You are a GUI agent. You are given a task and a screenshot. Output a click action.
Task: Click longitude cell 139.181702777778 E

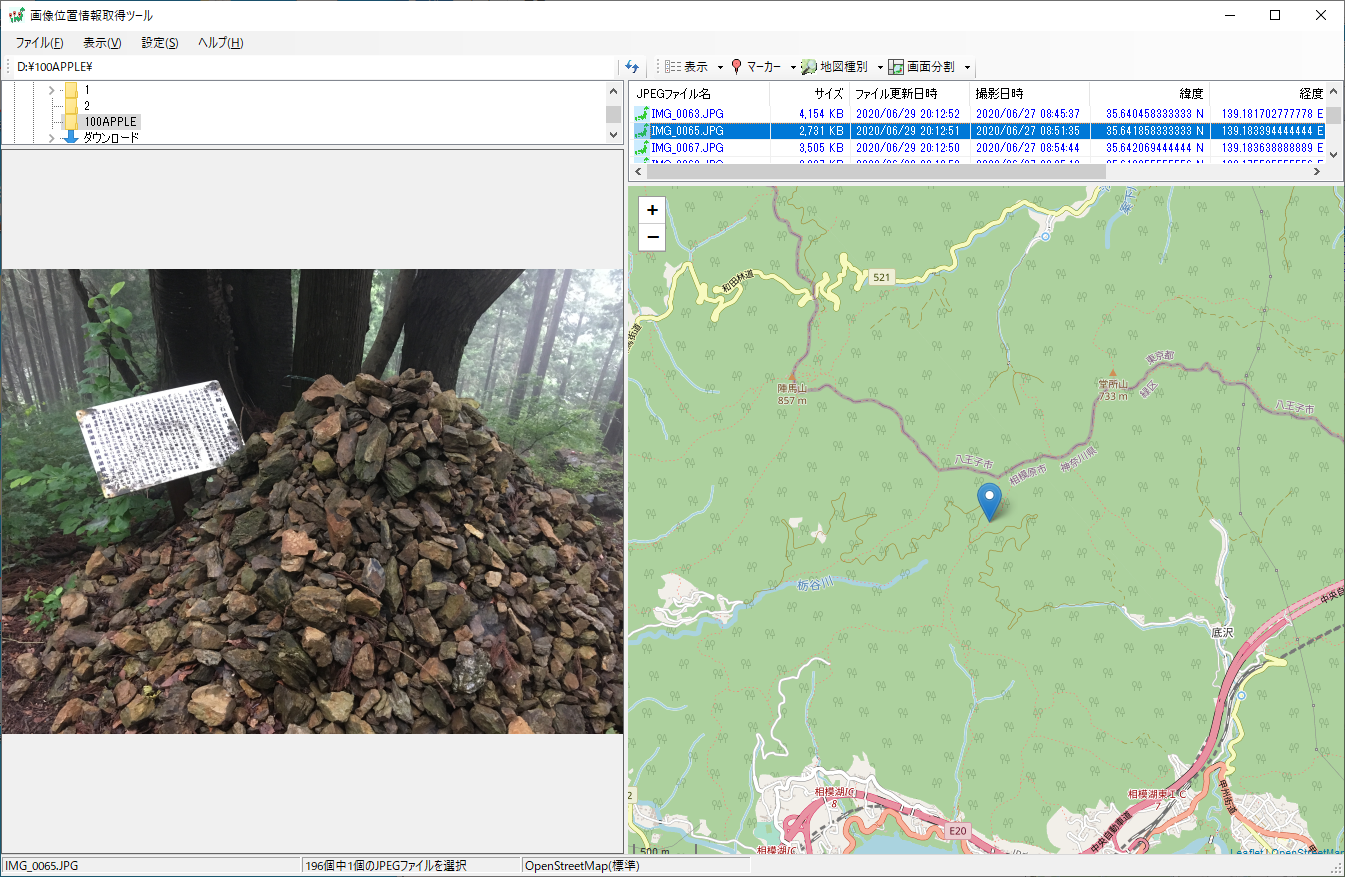[1273, 114]
